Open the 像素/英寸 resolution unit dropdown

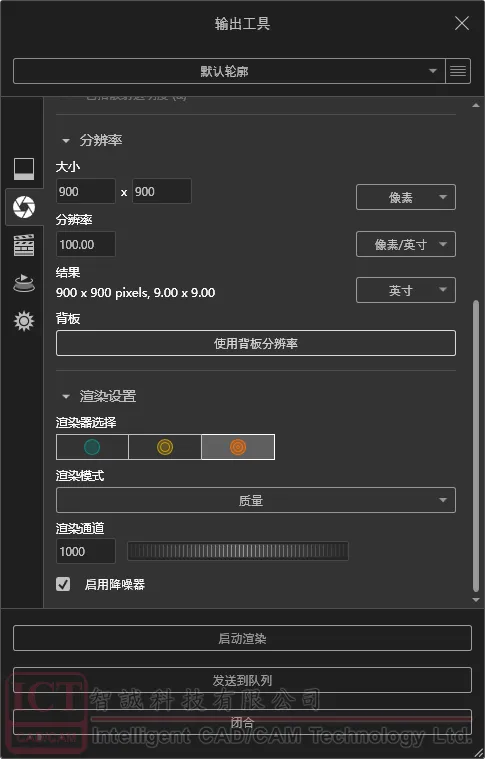406,244
